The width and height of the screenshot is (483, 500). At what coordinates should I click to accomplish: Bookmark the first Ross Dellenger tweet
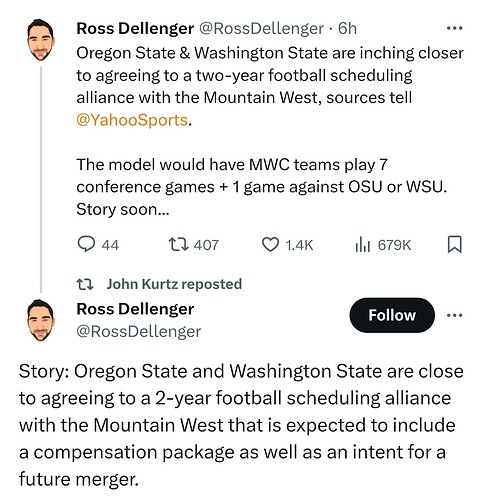coord(454,244)
